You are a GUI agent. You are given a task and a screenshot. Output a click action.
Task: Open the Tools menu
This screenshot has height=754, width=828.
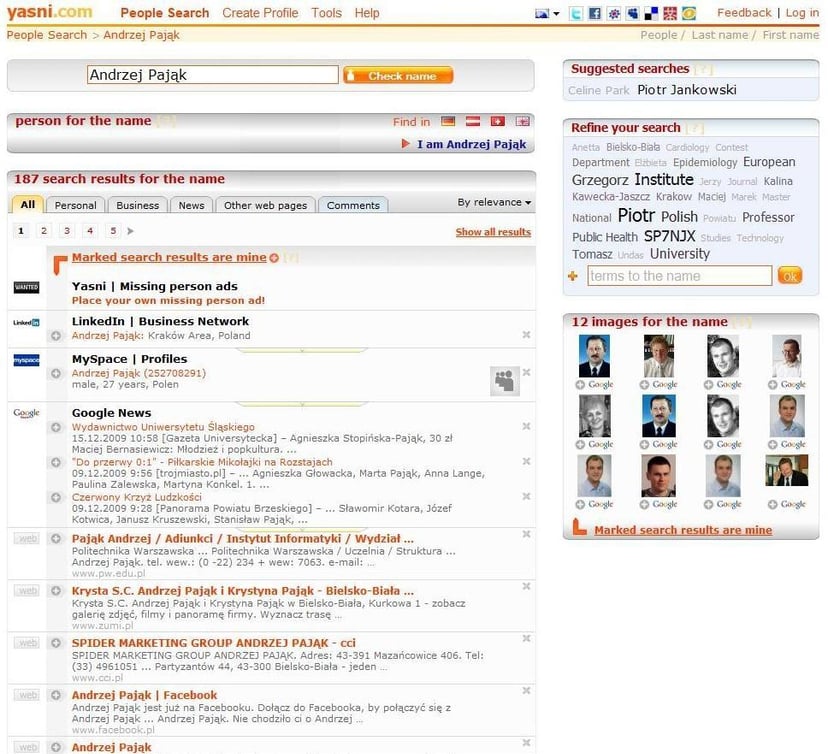(x=326, y=13)
